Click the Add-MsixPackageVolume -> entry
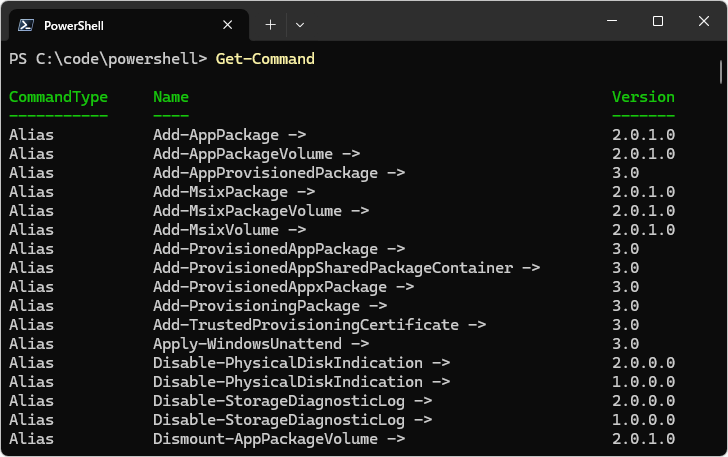 coord(261,211)
